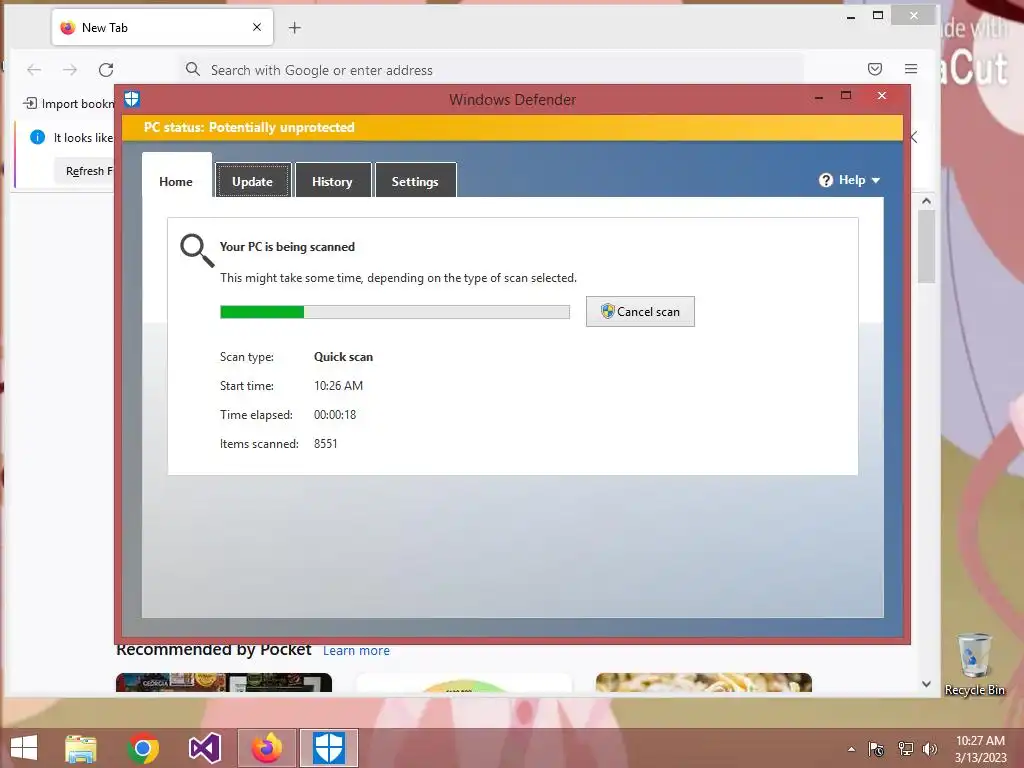Open the first Pocket story thumbnail

tap(224, 682)
